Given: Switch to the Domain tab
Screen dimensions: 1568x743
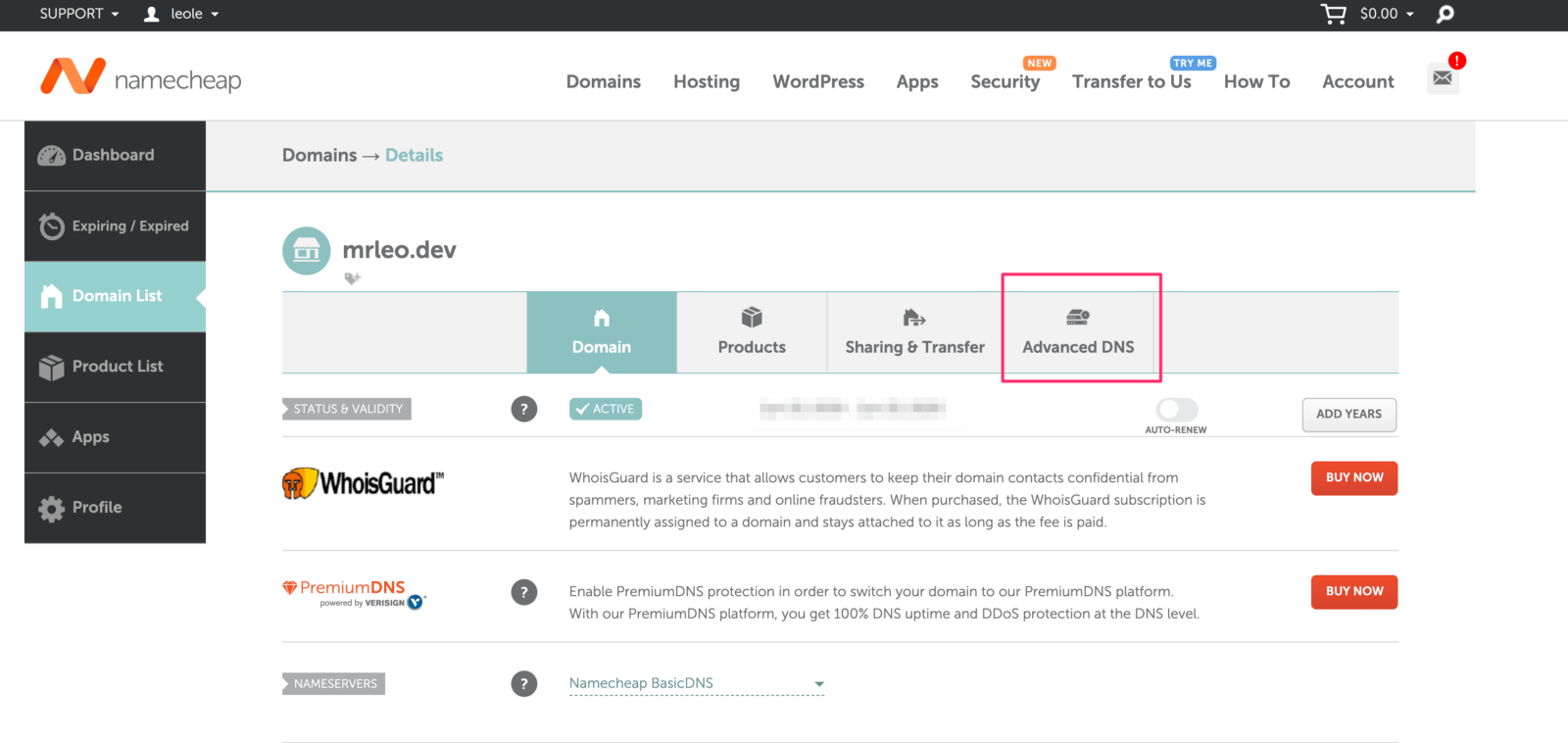Looking at the screenshot, I should click(602, 332).
